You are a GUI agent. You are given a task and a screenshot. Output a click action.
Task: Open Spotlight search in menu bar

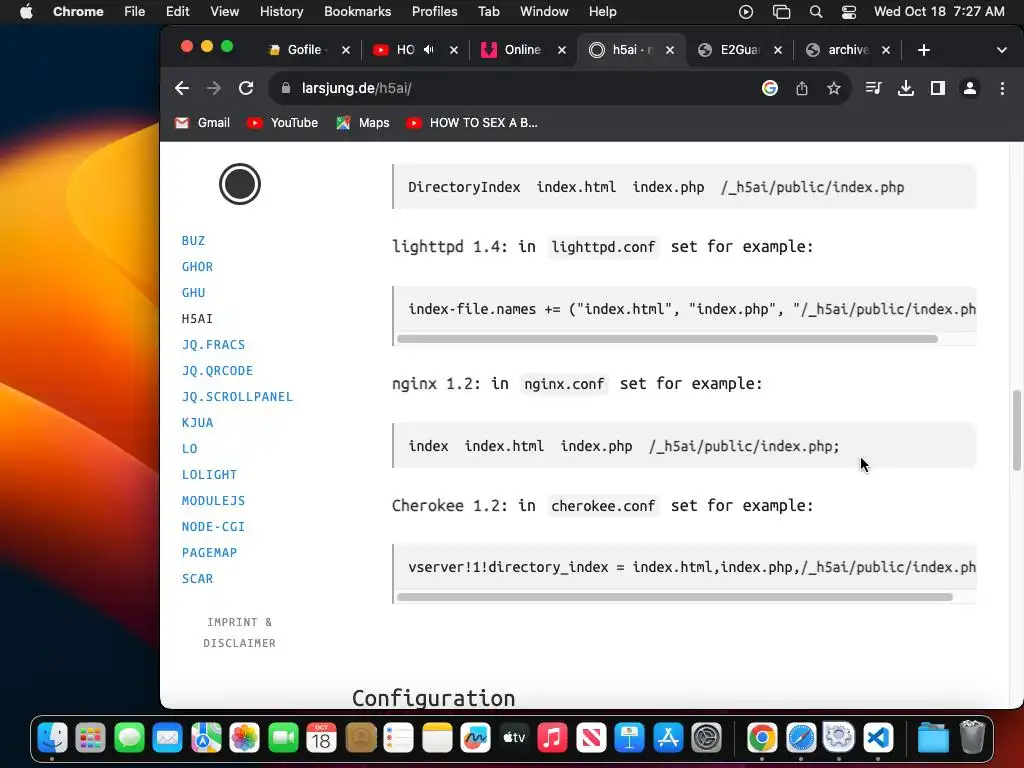816,12
